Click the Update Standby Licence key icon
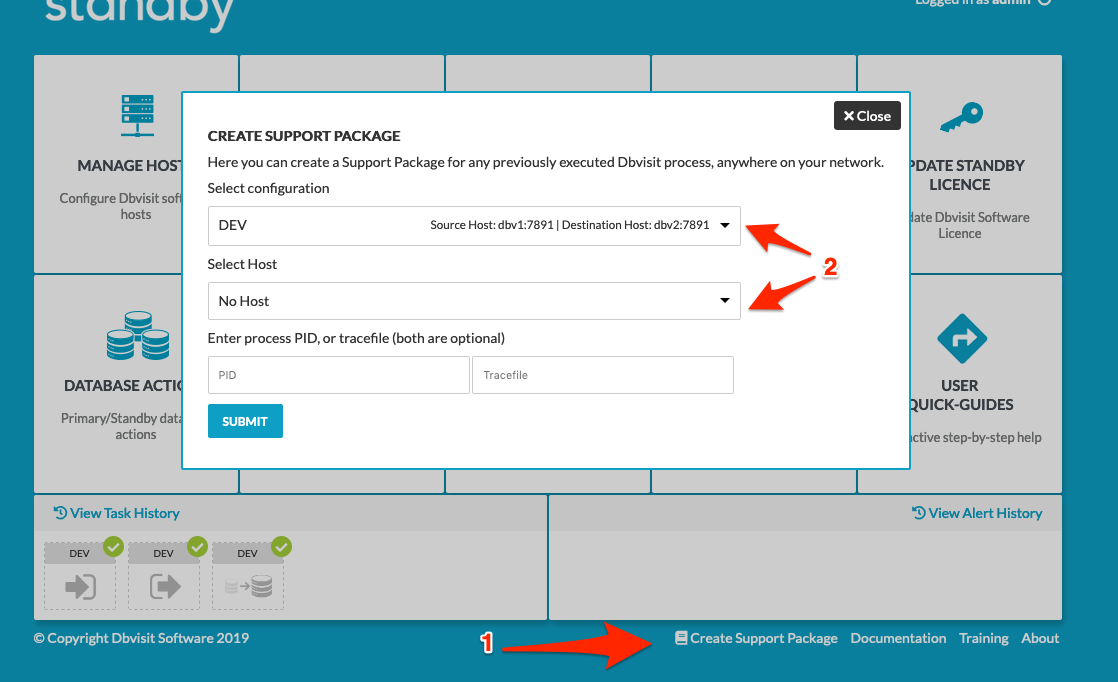The height and width of the screenshot is (682, 1118). (961, 118)
